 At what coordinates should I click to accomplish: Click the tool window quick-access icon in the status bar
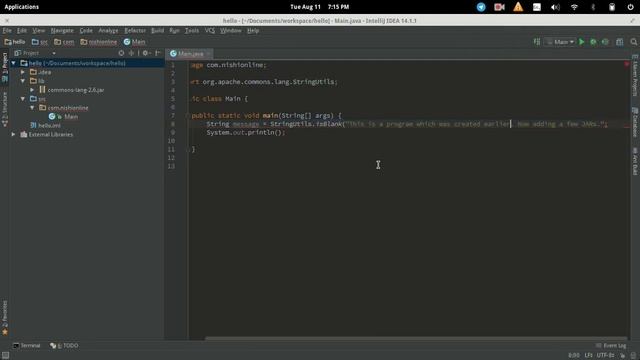(5, 355)
